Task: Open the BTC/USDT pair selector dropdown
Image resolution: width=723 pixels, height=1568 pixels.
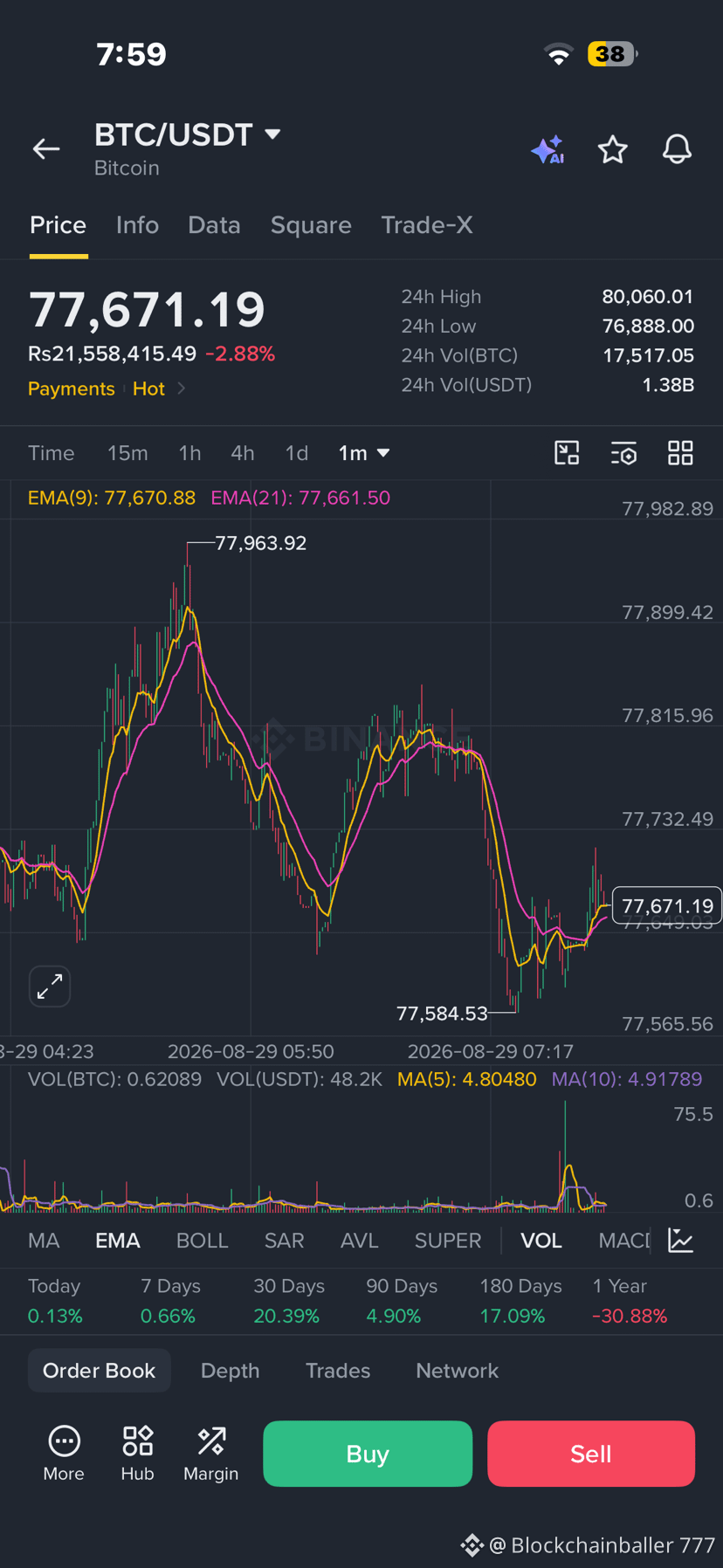Action: [187, 134]
